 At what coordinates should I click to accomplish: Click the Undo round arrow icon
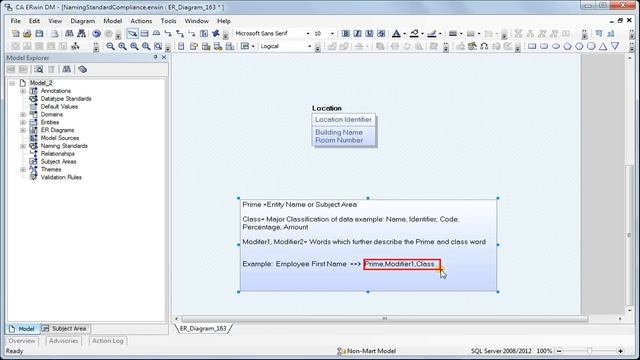coord(96,33)
